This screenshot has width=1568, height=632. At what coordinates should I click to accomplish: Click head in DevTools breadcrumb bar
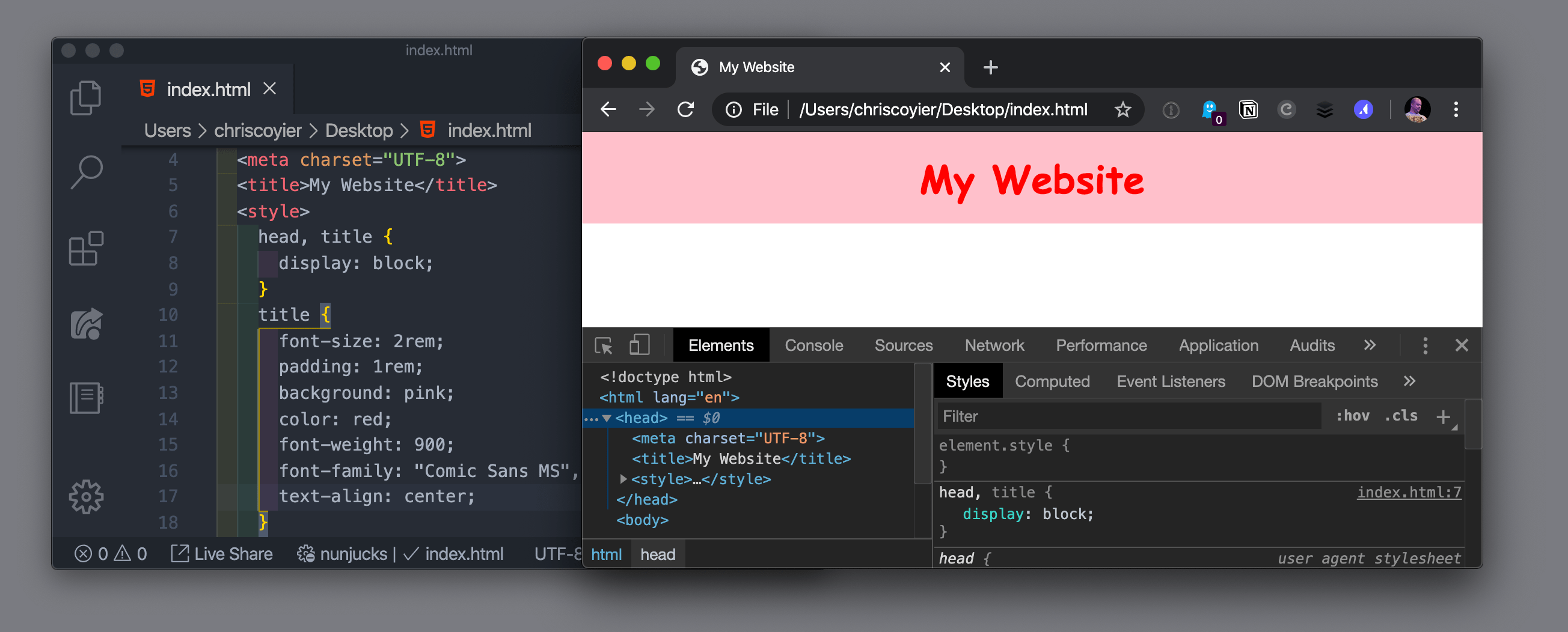click(x=658, y=554)
